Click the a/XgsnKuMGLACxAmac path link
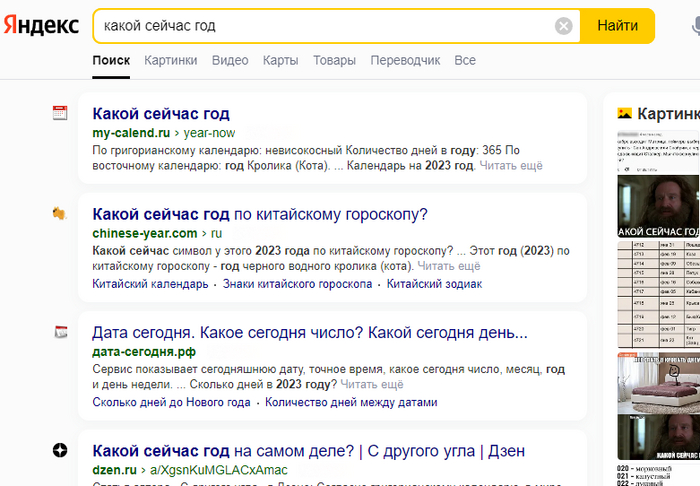 pos(219,470)
